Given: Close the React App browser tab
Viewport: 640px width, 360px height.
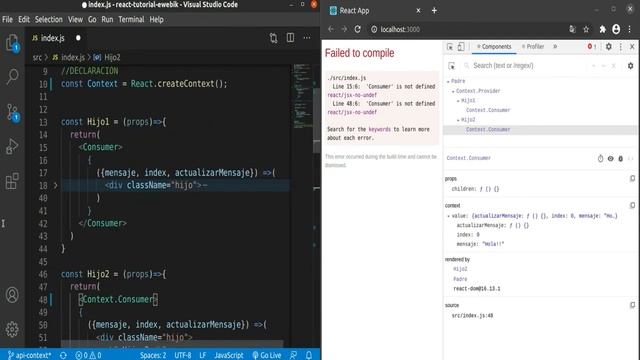Looking at the screenshot, I should click(418, 11).
